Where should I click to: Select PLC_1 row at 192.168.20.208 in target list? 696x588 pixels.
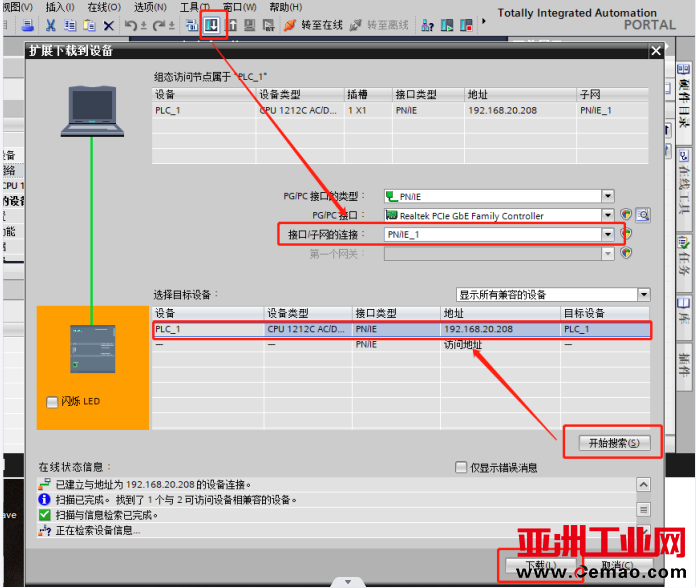pyautogui.click(x=400, y=329)
